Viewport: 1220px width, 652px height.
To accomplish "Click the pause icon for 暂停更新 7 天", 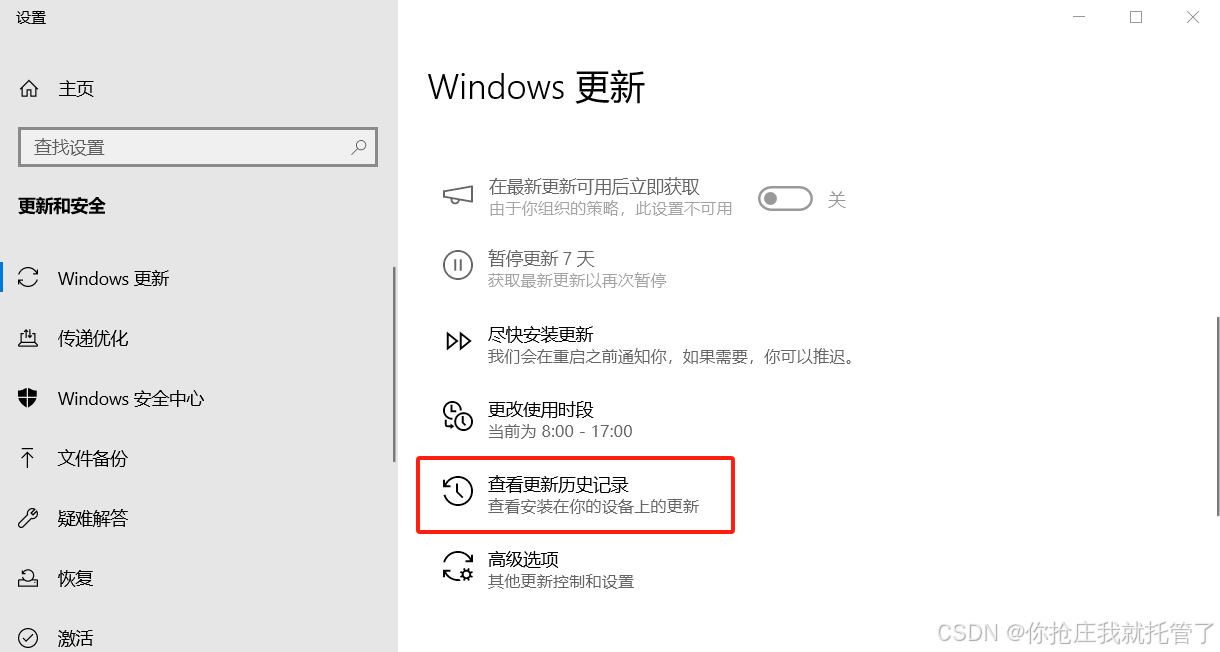I will [458, 265].
